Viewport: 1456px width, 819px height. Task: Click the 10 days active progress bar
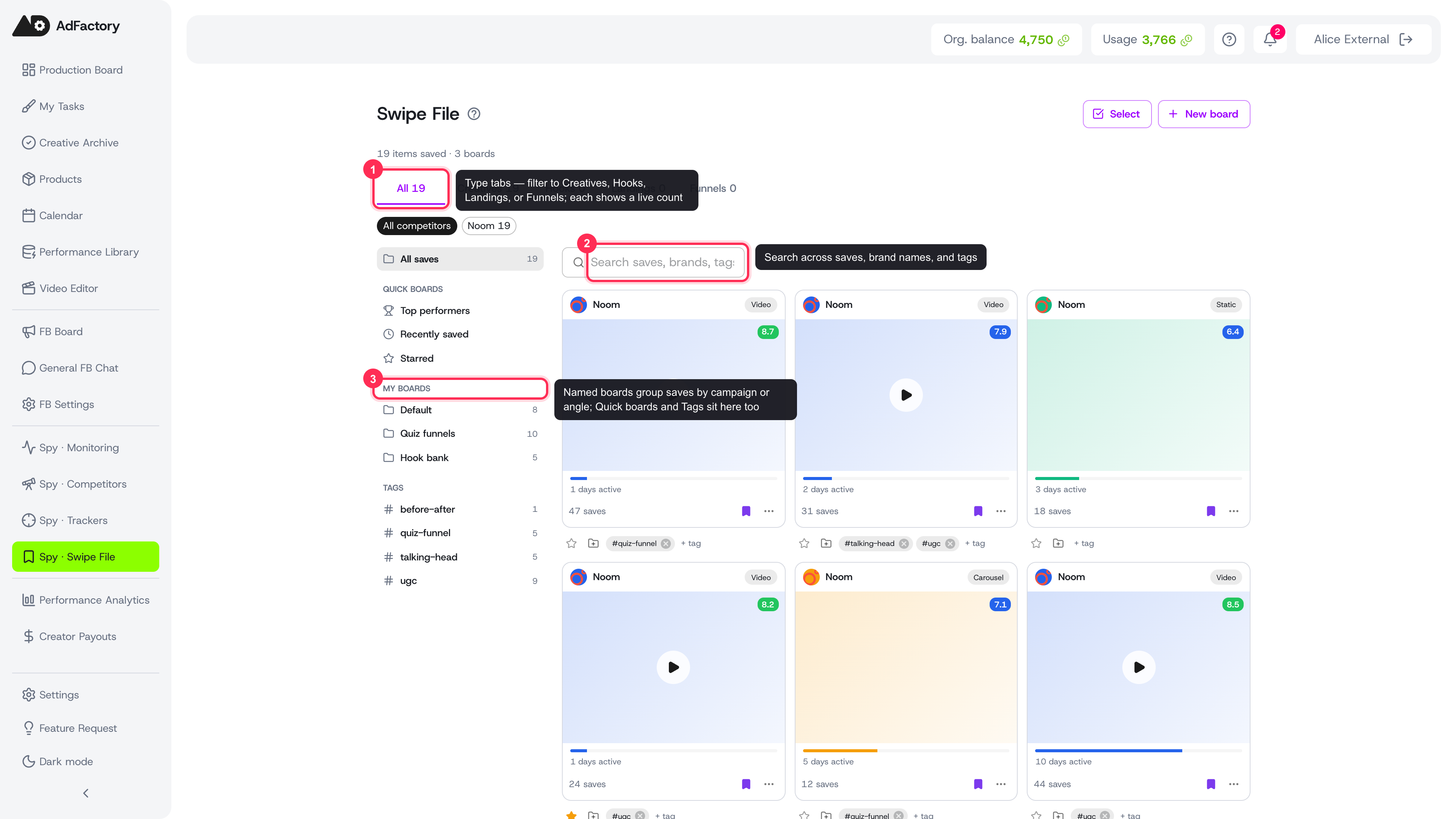click(1138, 751)
